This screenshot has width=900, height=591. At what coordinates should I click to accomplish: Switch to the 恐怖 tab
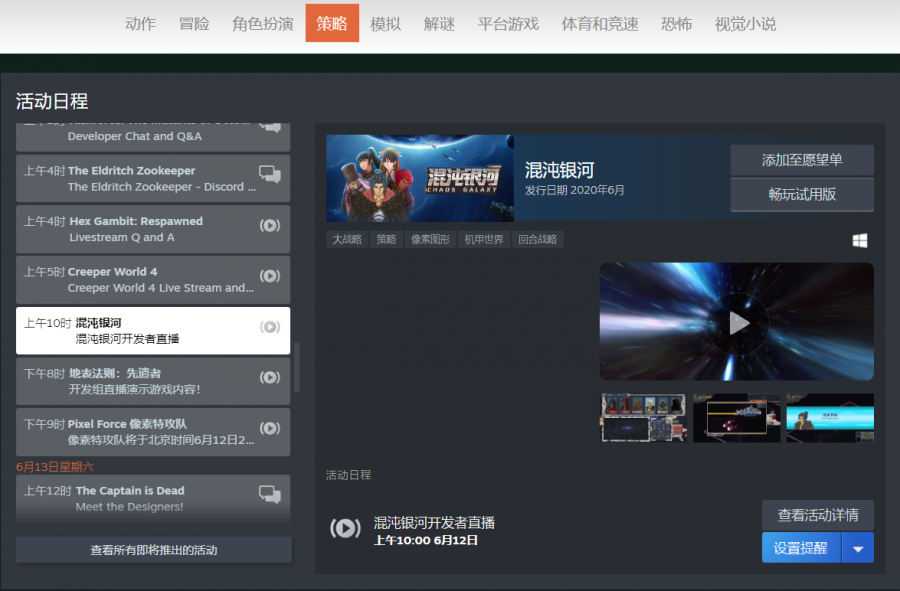[x=676, y=24]
